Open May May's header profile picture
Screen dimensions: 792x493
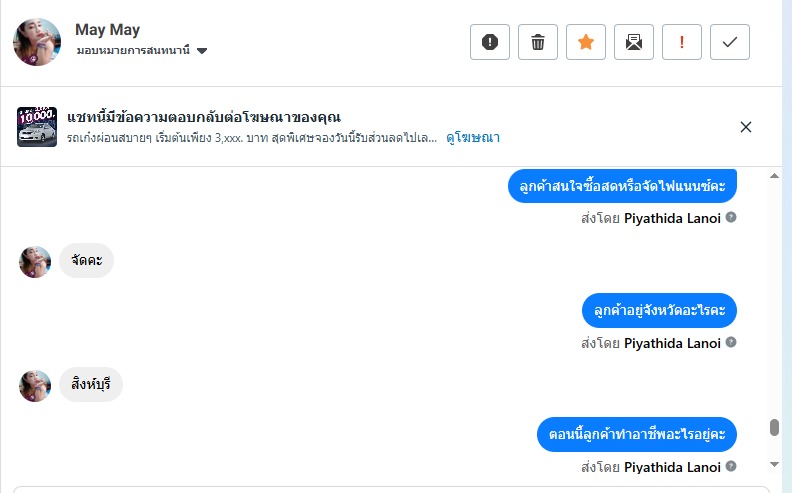click(37, 42)
